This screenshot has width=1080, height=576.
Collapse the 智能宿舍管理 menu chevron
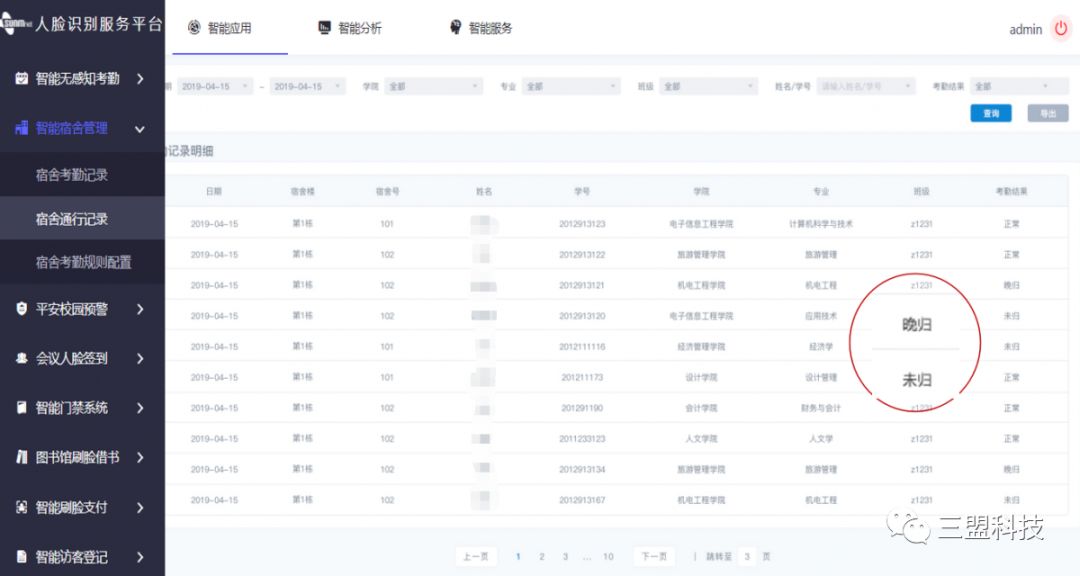(140, 129)
